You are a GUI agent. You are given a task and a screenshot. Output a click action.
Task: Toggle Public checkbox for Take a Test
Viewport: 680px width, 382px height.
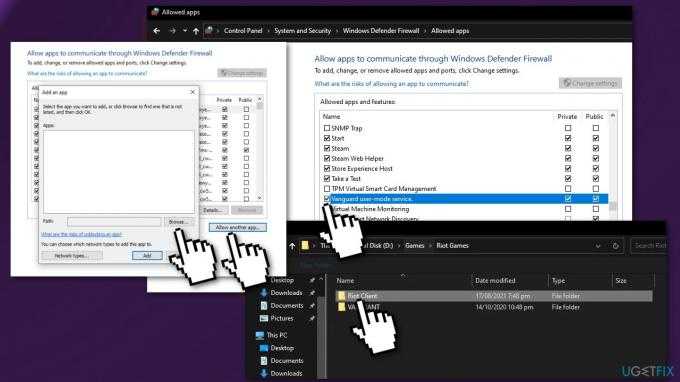tap(596, 179)
